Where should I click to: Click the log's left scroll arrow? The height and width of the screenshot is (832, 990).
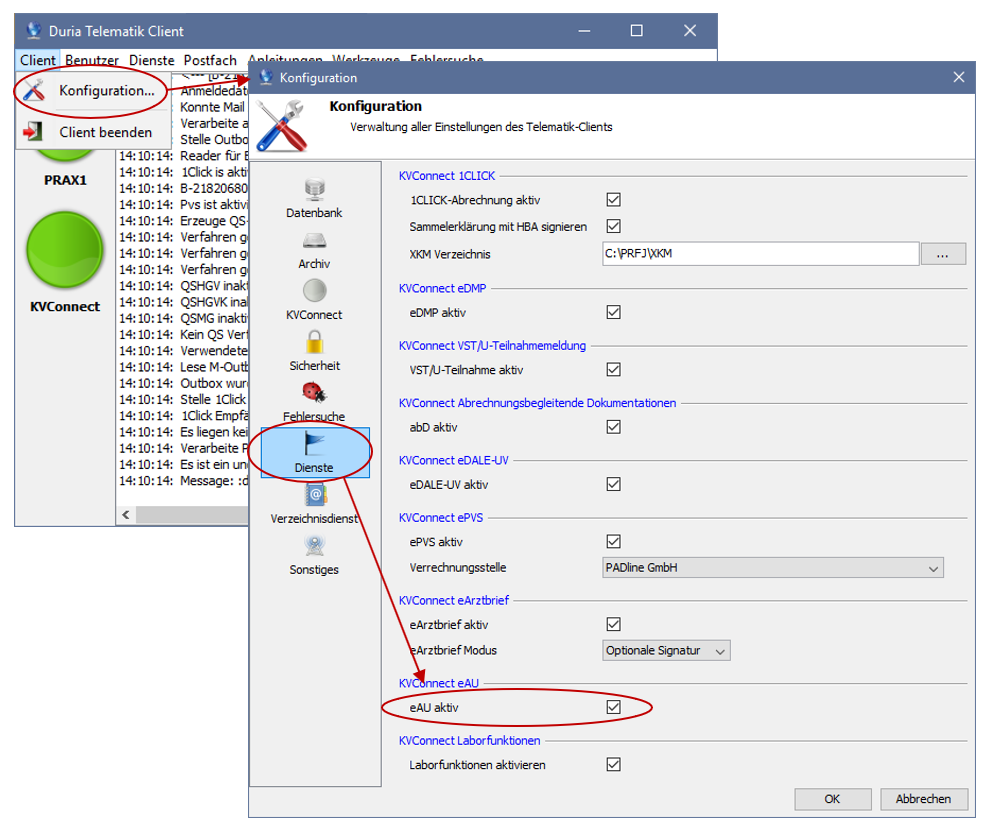tap(126, 514)
